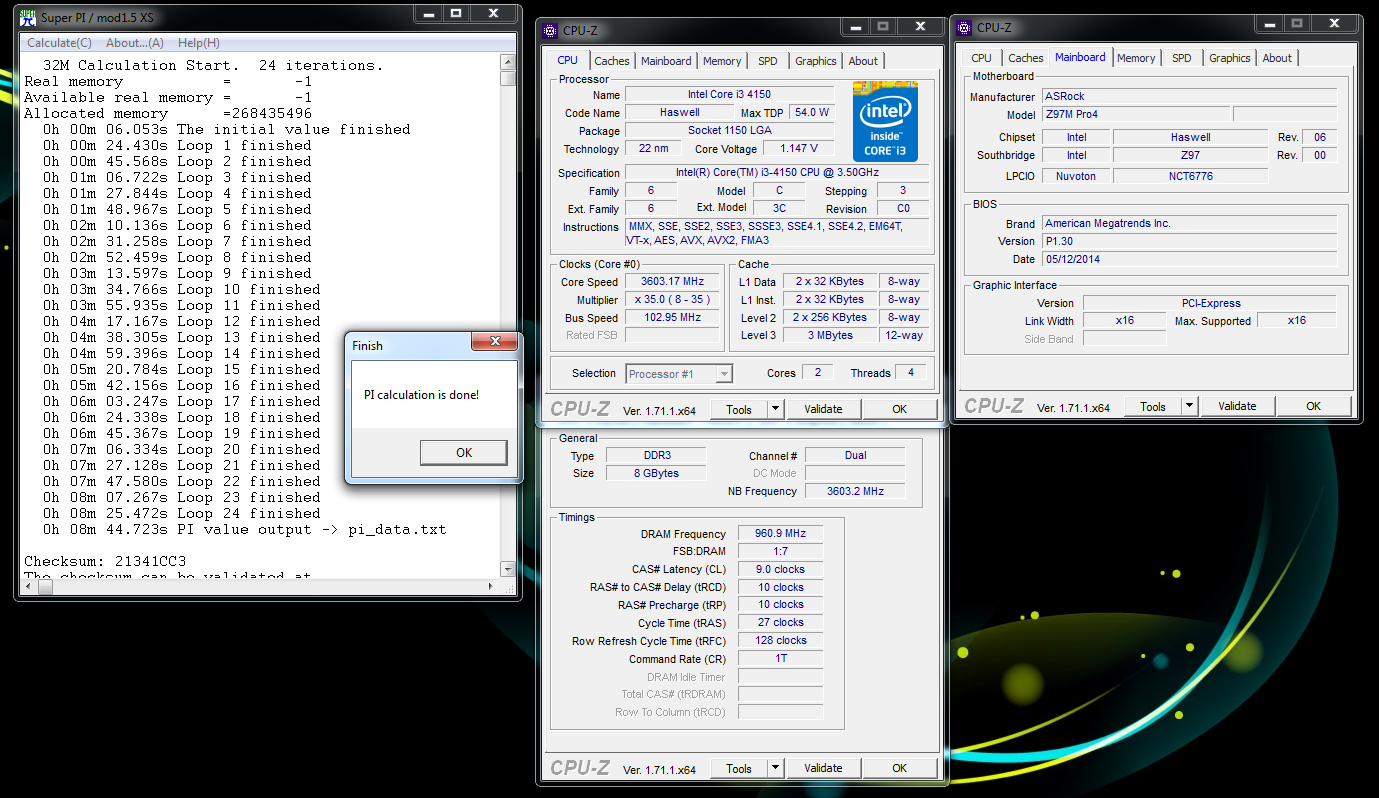The height and width of the screenshot is (798, 1379).
Task: Click the Intel Core i3 logo badge
Action: [x=885, y=121]
